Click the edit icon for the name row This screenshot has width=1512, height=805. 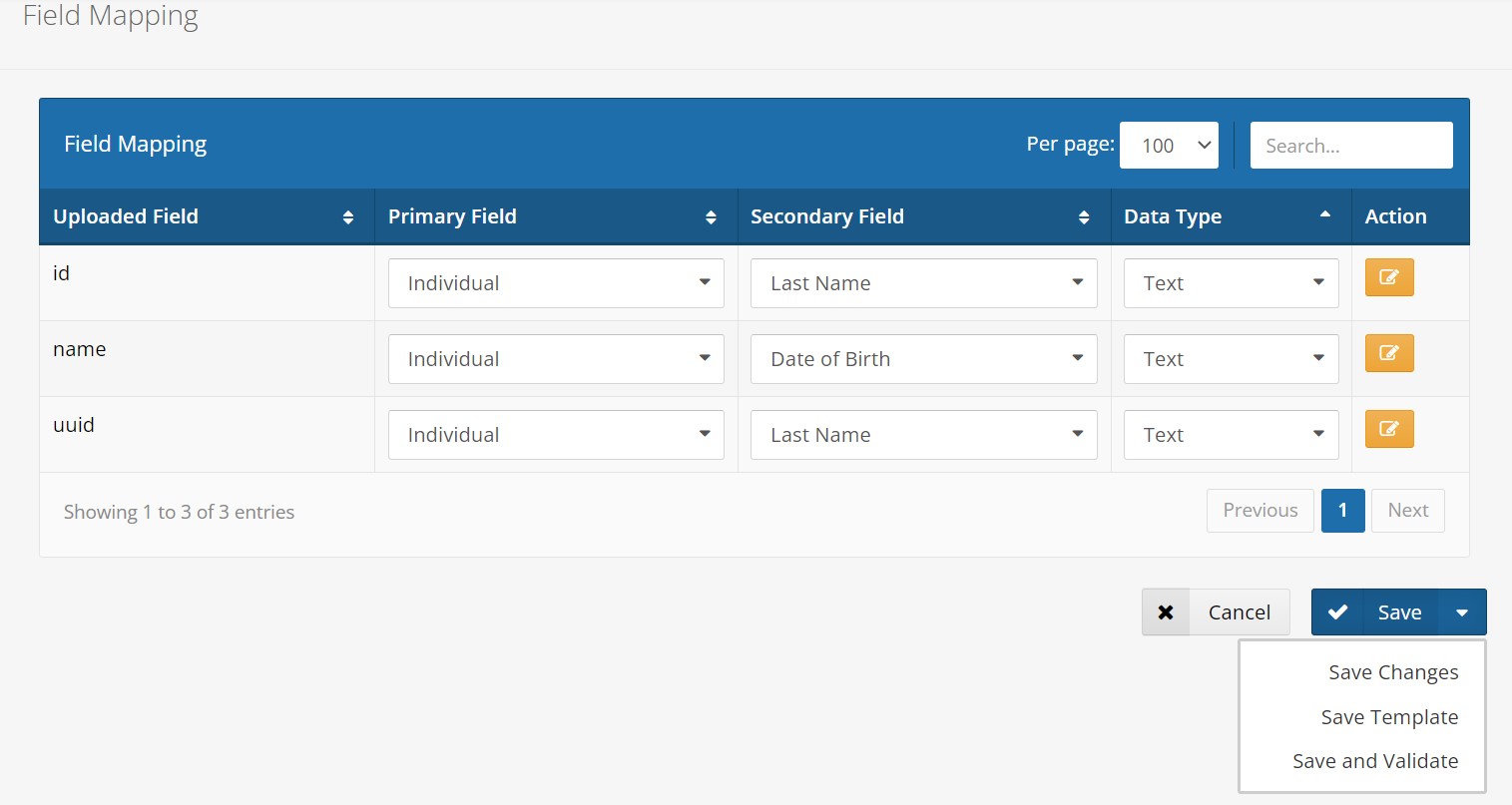(1388, 353)
